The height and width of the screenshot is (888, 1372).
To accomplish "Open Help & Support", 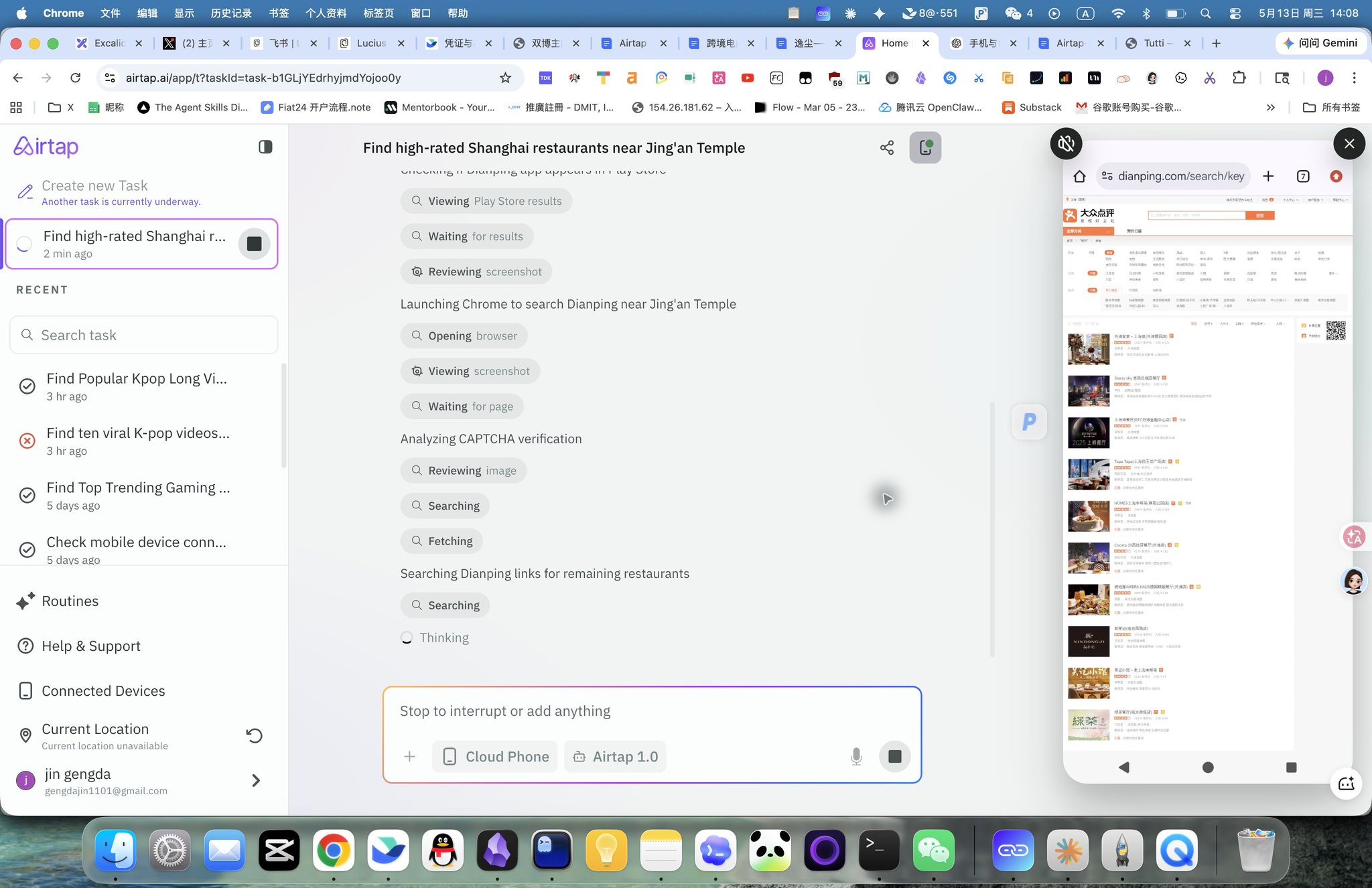I will coord(91,646).
